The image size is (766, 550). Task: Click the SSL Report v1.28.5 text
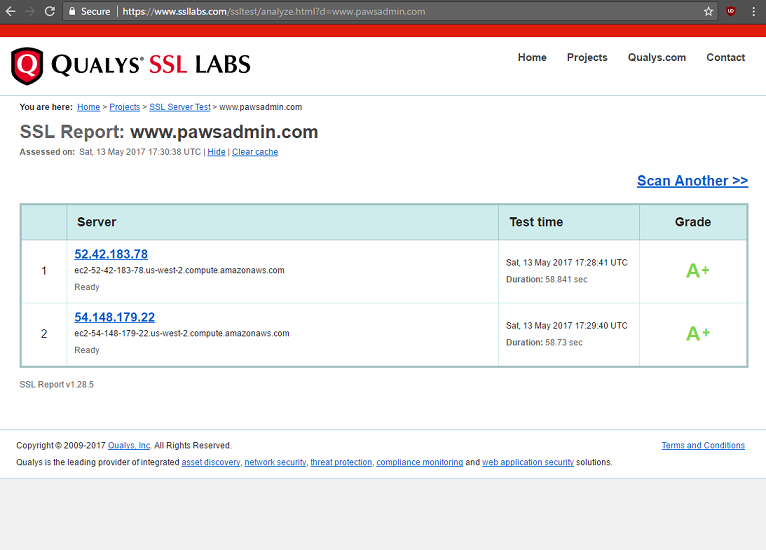click(x=57, y=384)
